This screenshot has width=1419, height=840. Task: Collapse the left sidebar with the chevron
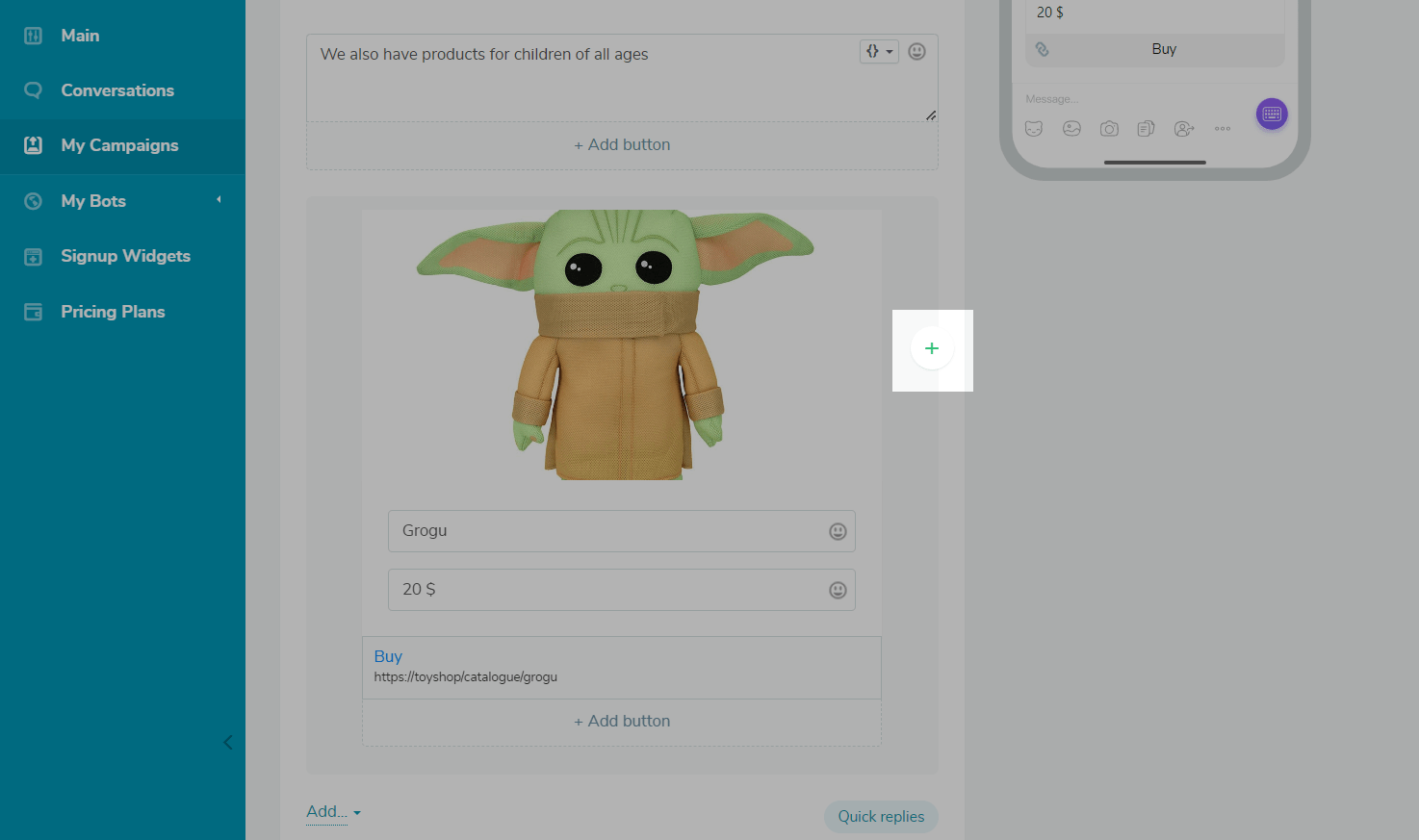tap(228, 742)
